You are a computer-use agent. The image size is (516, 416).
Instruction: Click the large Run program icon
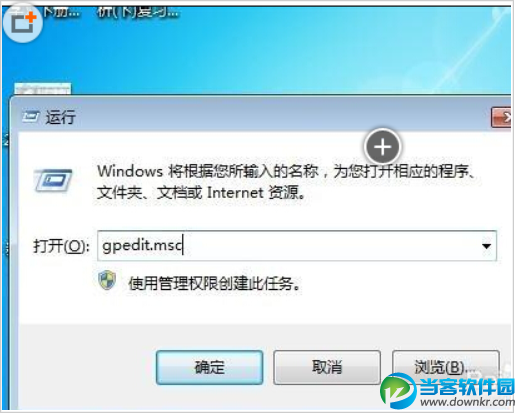tap(53, 181)
